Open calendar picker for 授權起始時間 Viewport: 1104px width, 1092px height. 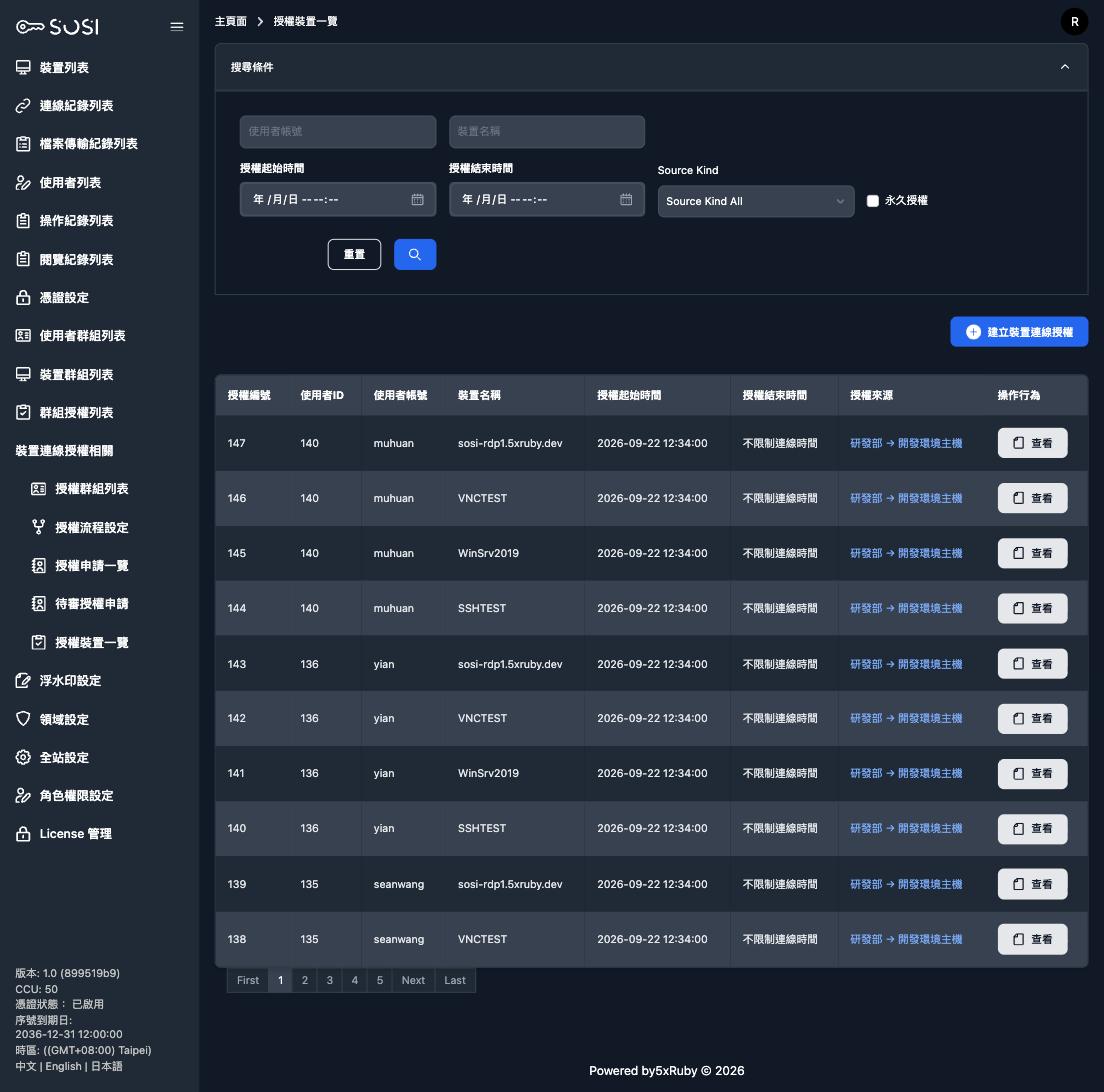pos(418,199)
